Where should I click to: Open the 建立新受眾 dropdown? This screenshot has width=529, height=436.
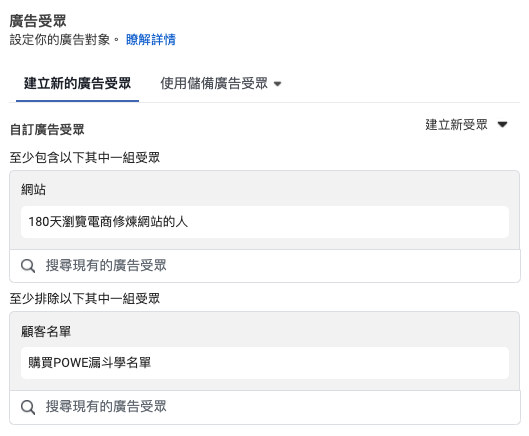(466, 125)
